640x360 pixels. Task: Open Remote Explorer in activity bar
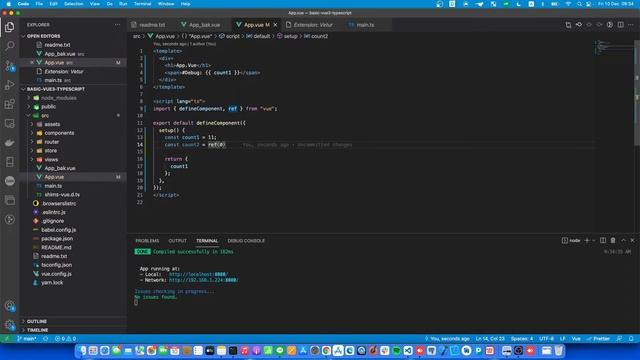pos(9,123)
